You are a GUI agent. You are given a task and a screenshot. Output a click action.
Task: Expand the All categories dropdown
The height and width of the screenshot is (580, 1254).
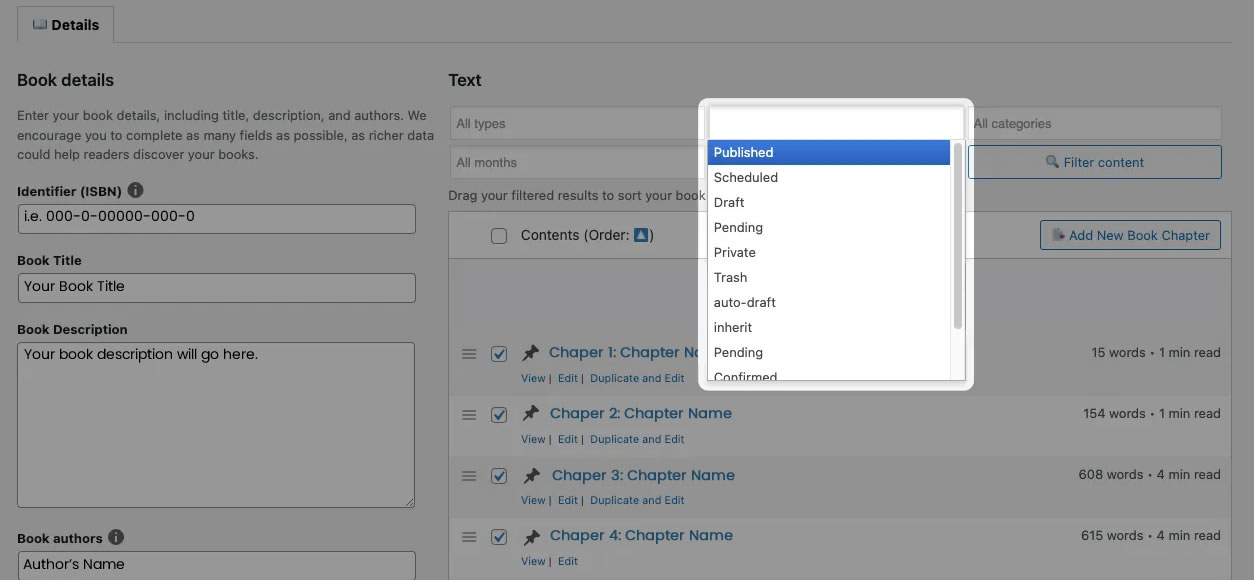1095,124
